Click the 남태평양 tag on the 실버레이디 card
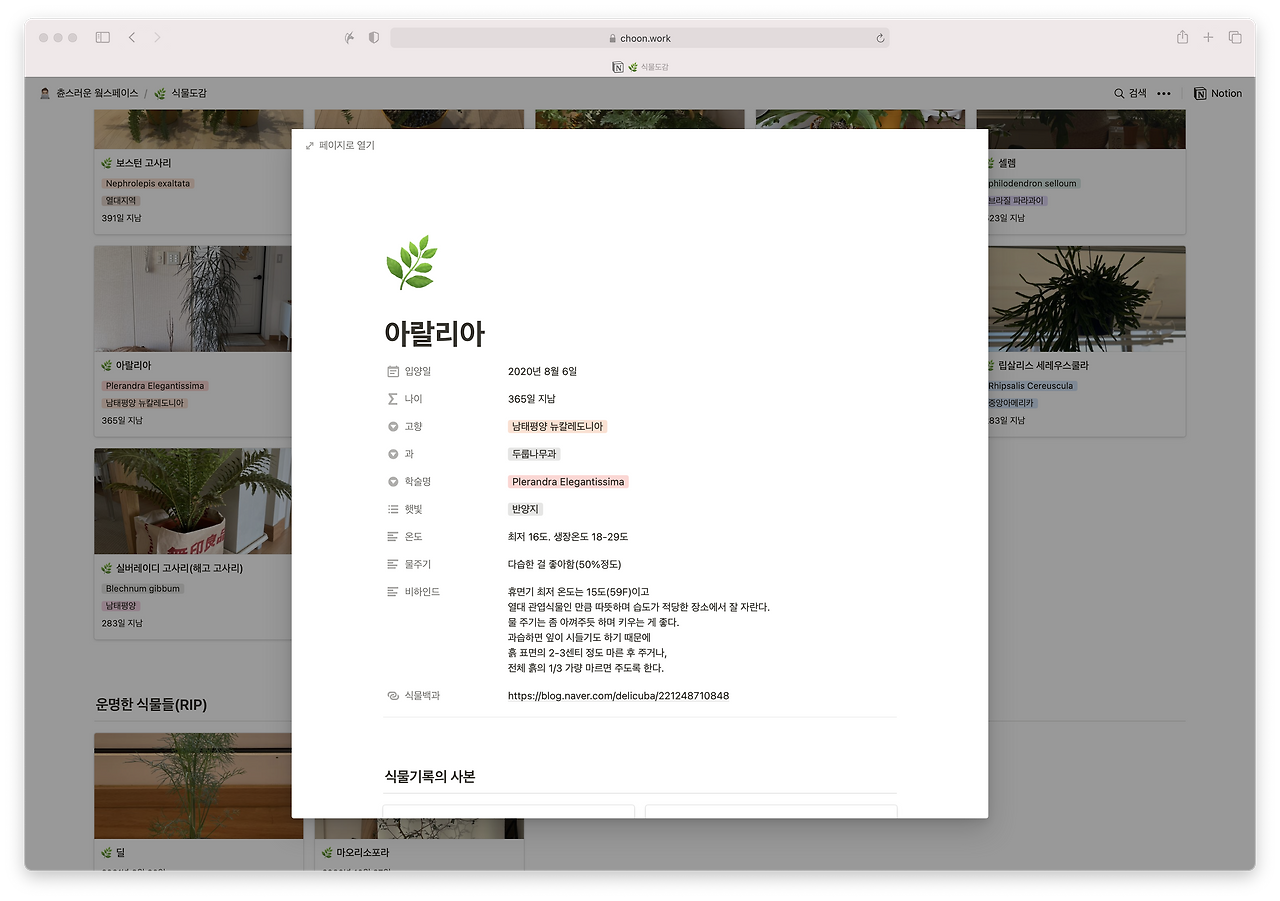 [120, 606]
